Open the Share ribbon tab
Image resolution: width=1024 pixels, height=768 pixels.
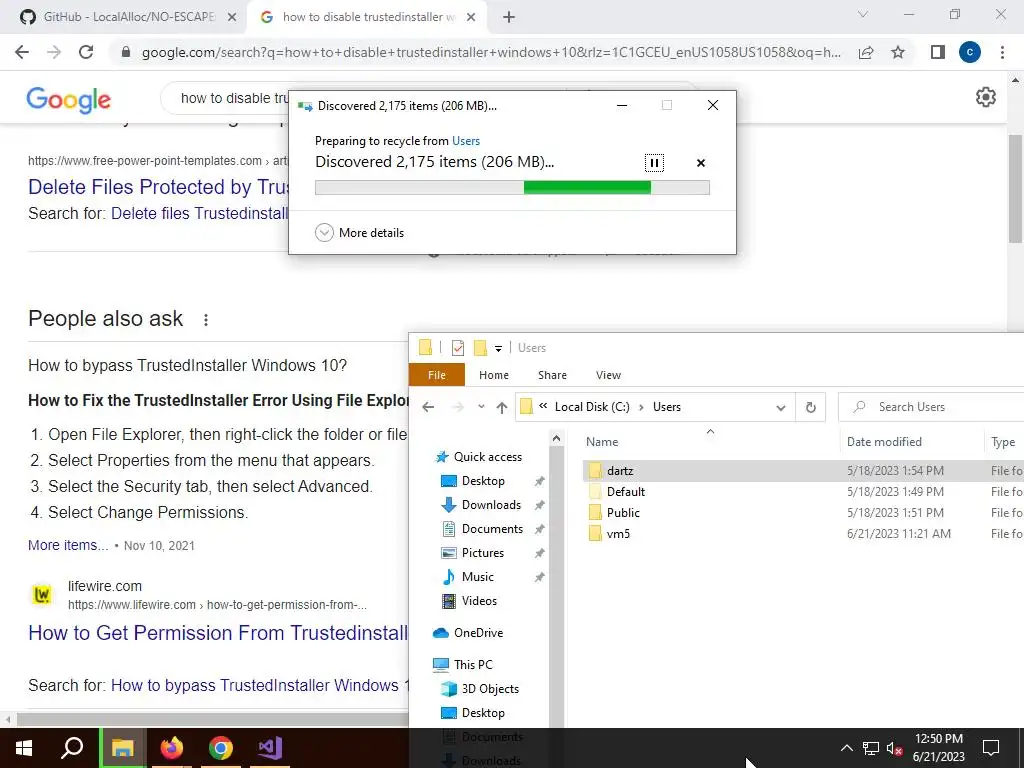tap(552, 375)
